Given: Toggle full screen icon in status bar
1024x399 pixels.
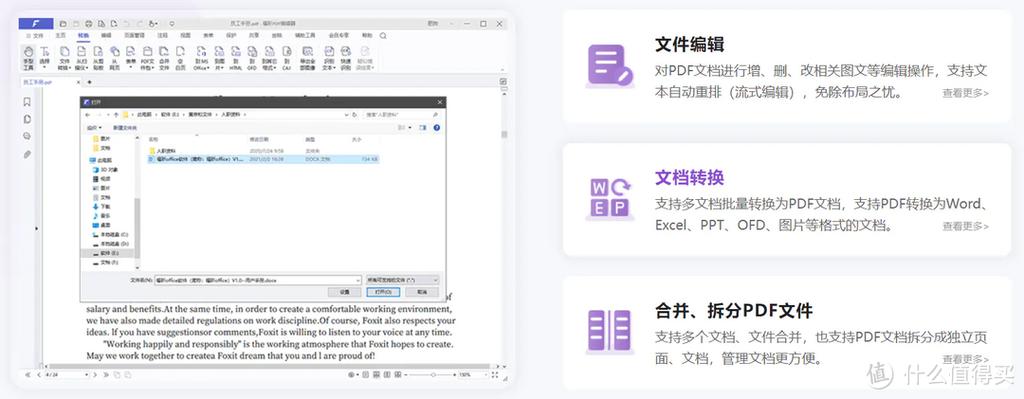Looking at the screenshot, I should click(495, 375).
